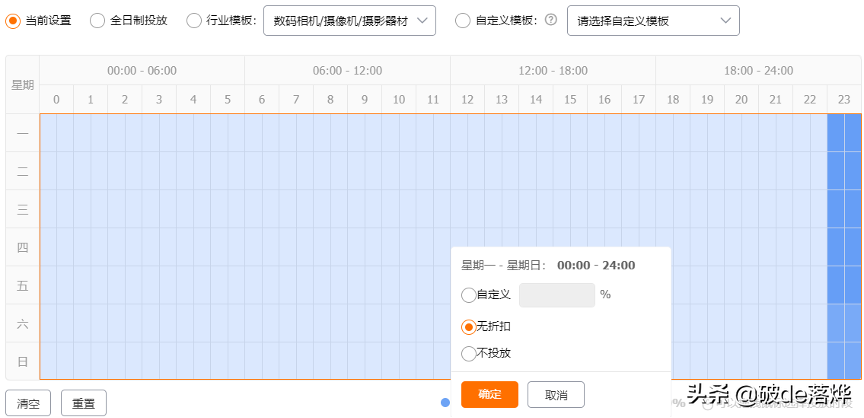Select the 全日制投放 radio option
Screen dimensions: 864x418
pyautogui.click(x=98, y=20)
